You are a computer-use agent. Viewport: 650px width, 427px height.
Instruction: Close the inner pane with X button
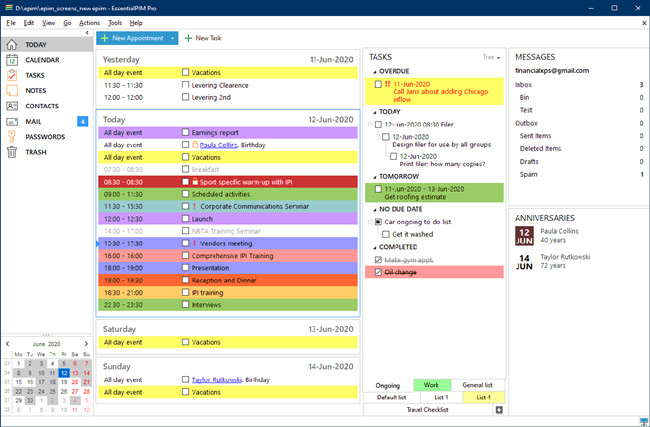644,23
